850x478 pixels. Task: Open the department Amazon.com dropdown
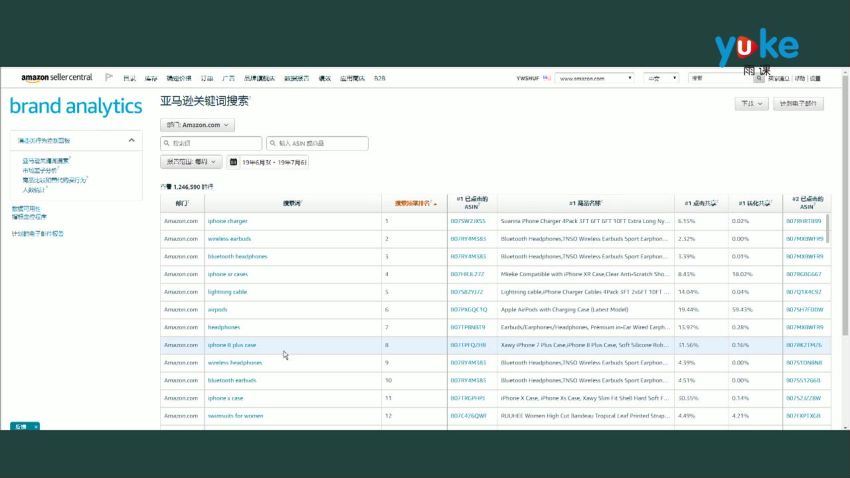click(x=197, y=125)
